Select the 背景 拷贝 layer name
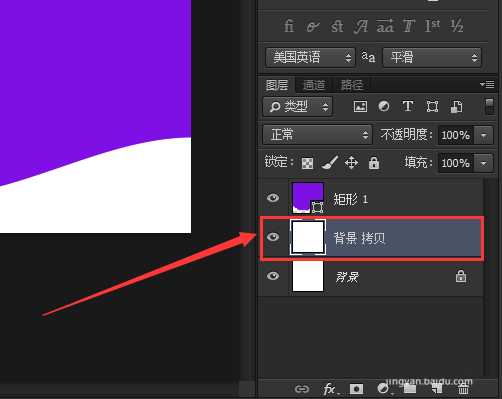The image size is (502, 399). tap(359, 238)
